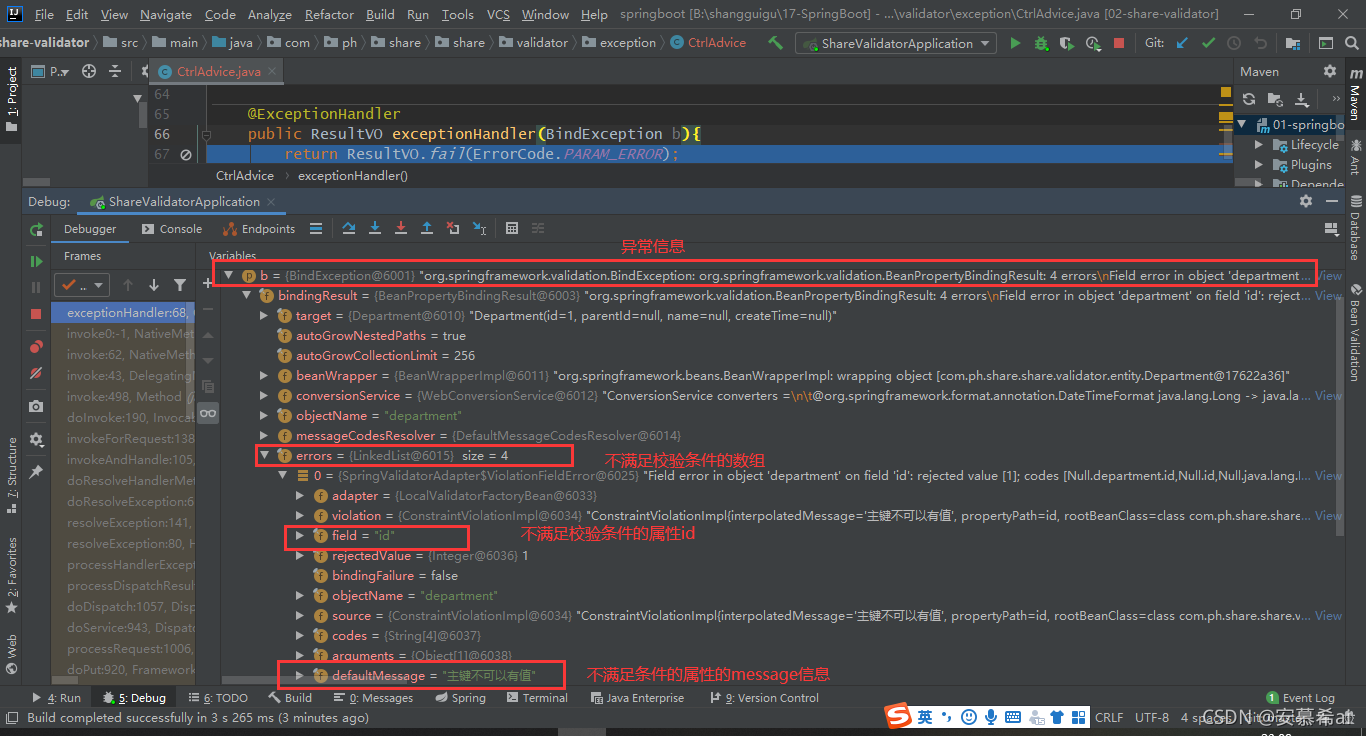This screenshot has height=736, width=1366.
Task: Toggle tool window bars icon in status bar
Action: click(12, 717)
